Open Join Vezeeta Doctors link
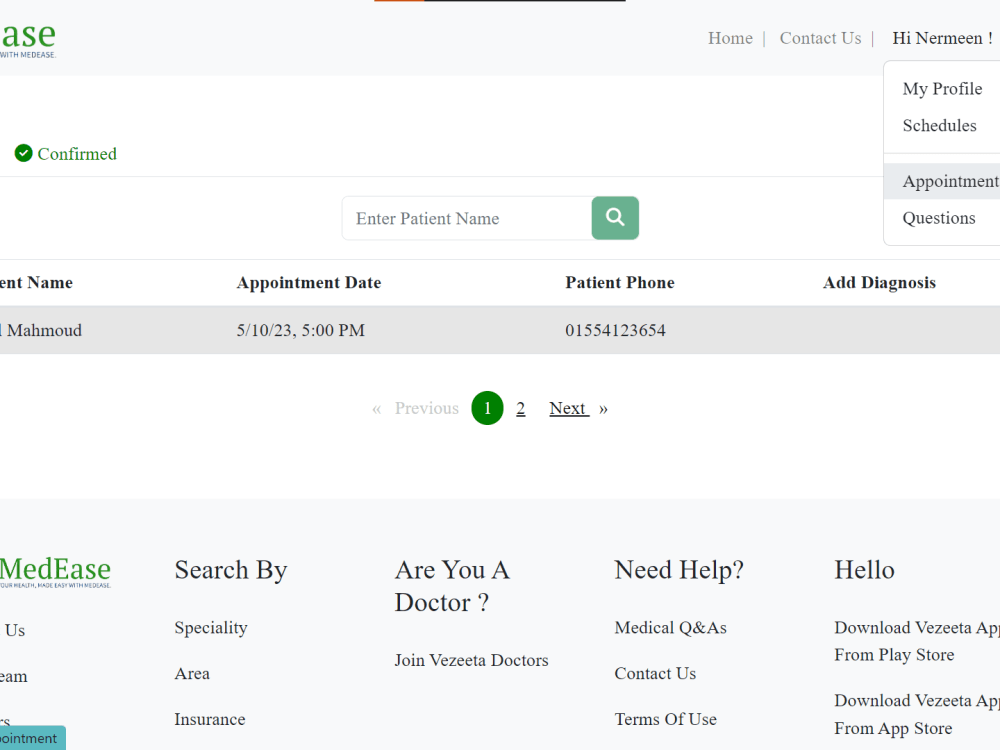 tap(471, 660)
